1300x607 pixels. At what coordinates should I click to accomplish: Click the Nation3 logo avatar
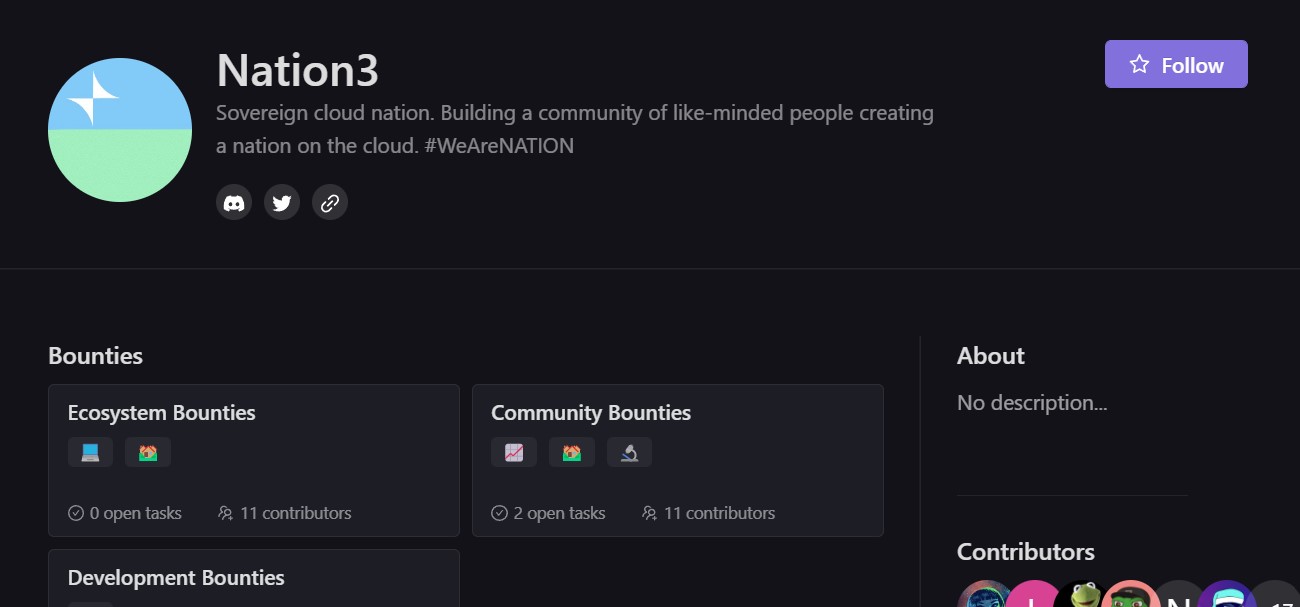point(120,130)
